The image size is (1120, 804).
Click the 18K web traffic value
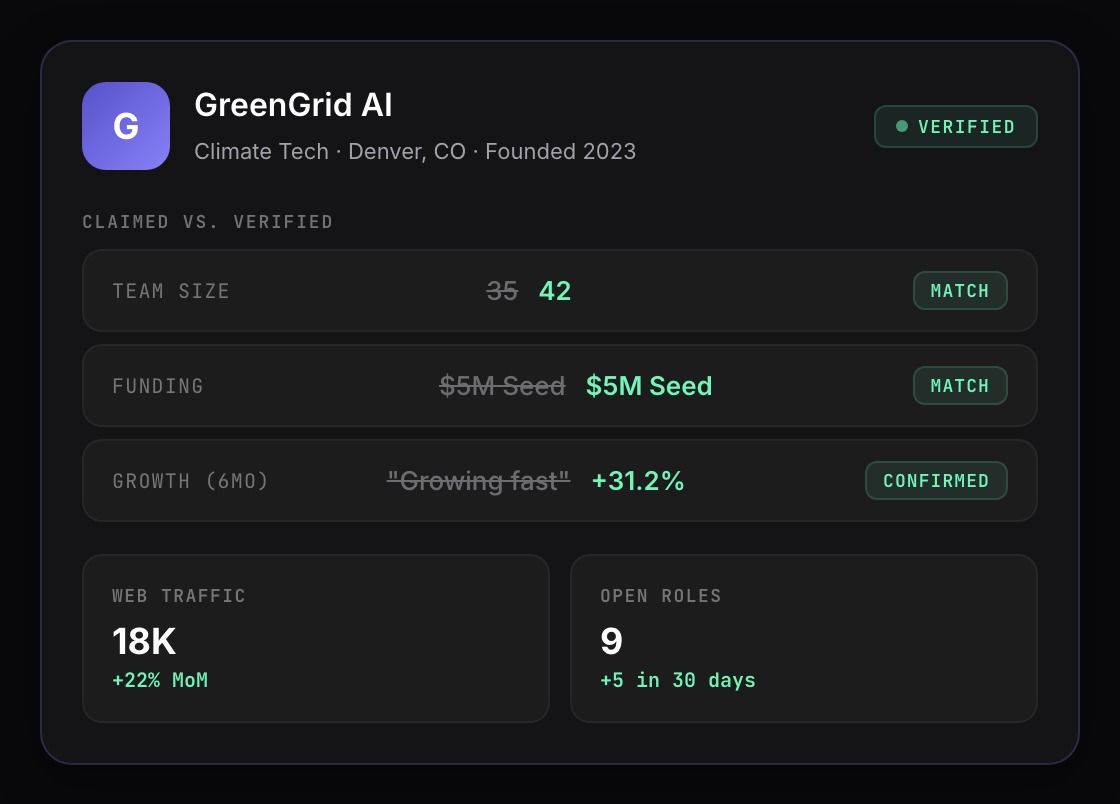(144, 641)
